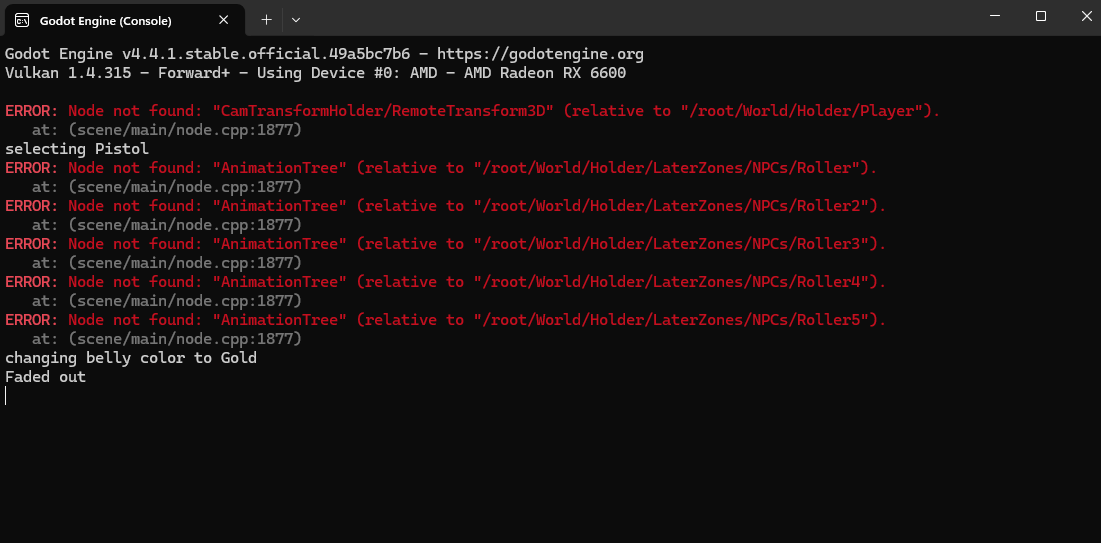Viewport: 1101px width, 543px height.
Task: Close the Godot Engine (Console) tab
Action: [x=223, y=20]
